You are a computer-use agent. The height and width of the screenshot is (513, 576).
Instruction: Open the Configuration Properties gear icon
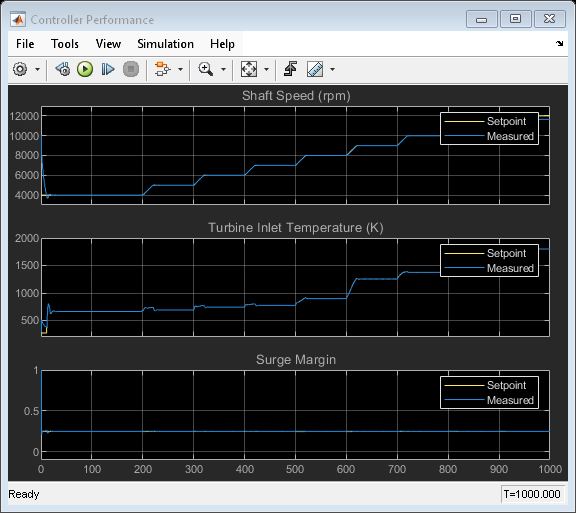point(20,69)
